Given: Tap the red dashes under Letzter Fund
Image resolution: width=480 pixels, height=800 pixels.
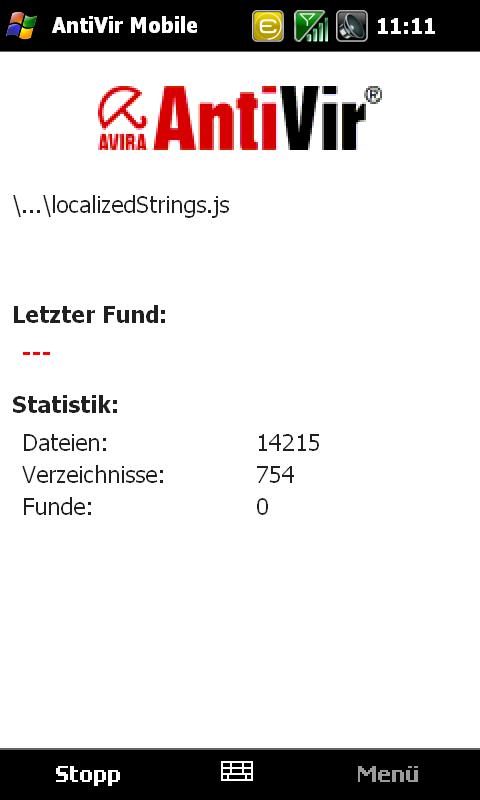Looking at the screenshot, I should 36,353.
